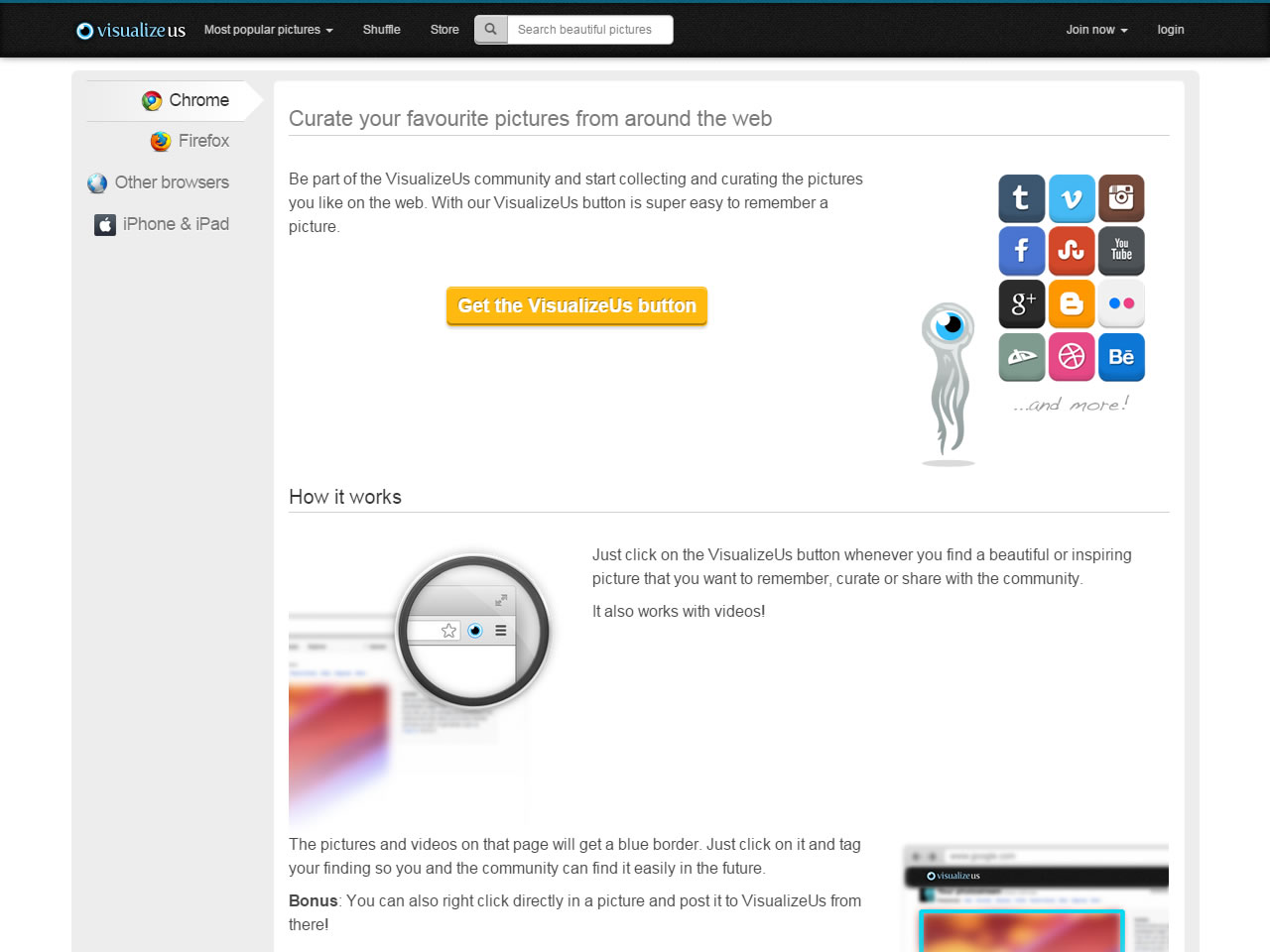Click the DeviantArt icon

tap(1021, 357)
